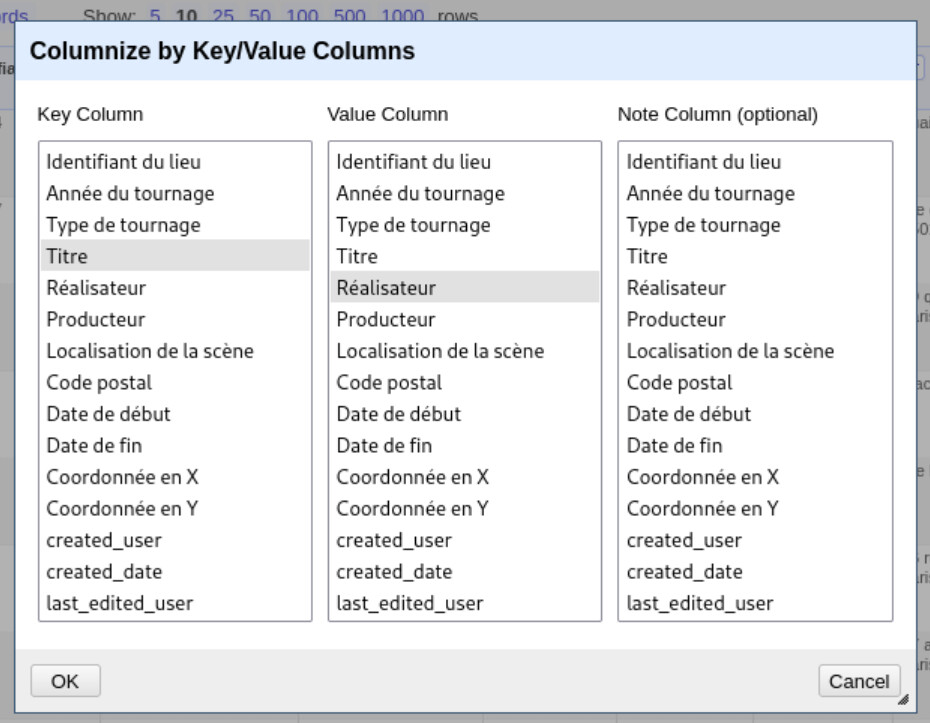Choose Type de tournage in Key Column
930x723 pixels.
point(123,225)
